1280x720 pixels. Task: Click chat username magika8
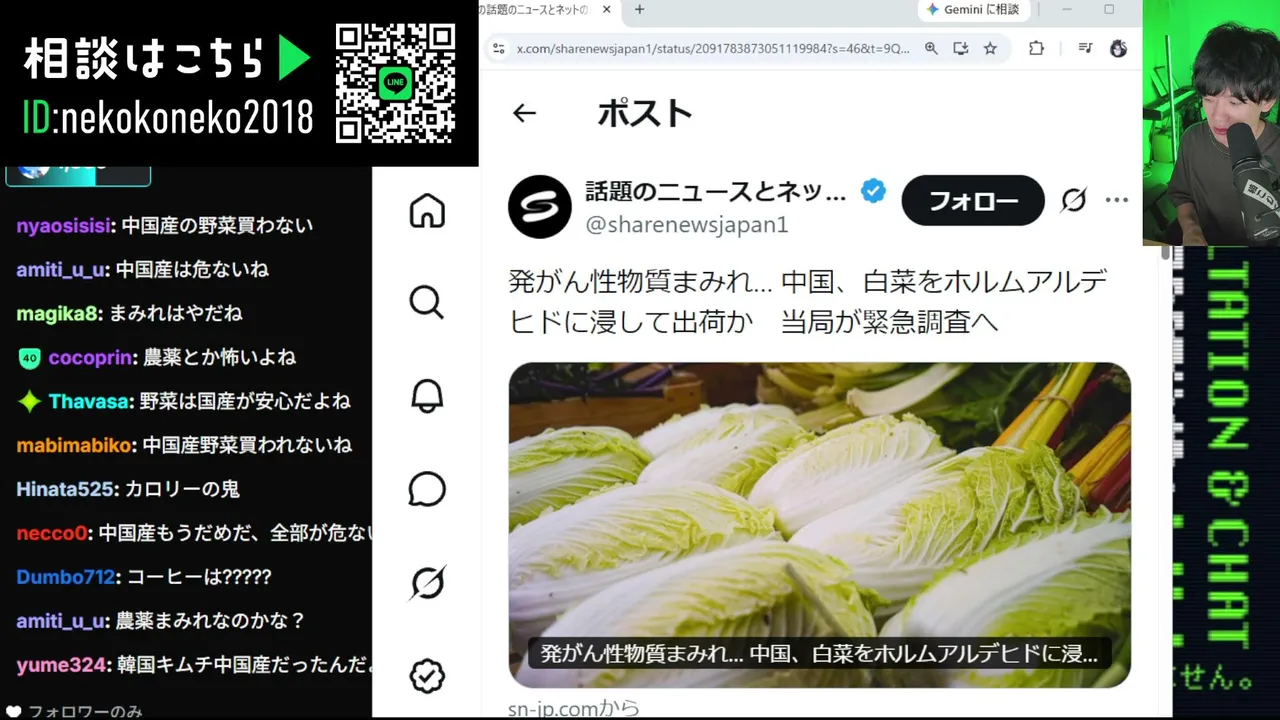pyautogui.click(x=57, y=314)
